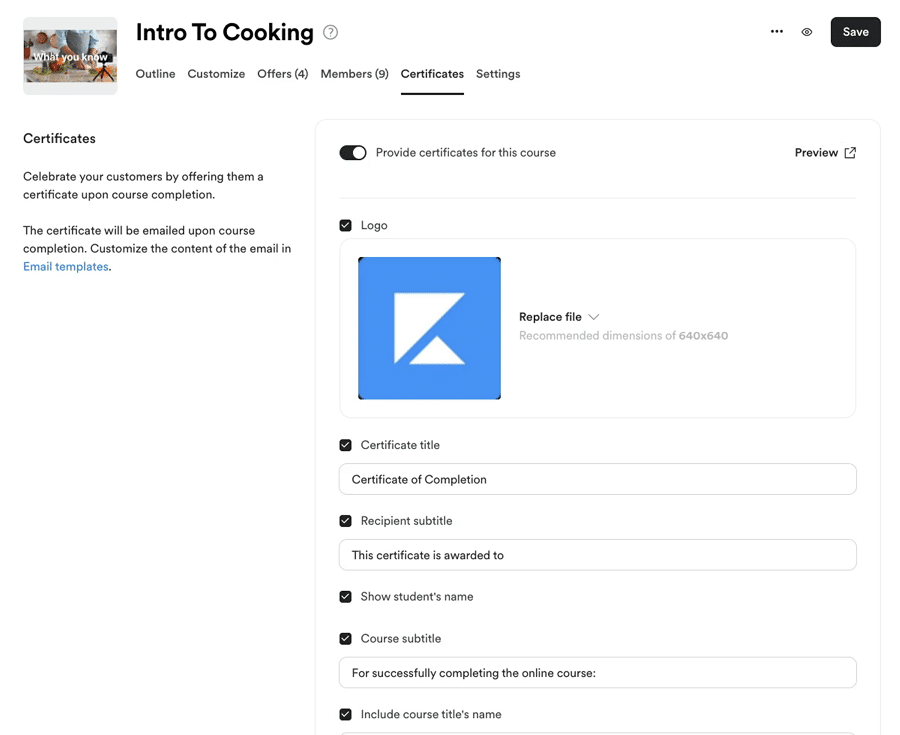Click the eye preview icon
The image size is (900, 735).
[x=807, y=32]
